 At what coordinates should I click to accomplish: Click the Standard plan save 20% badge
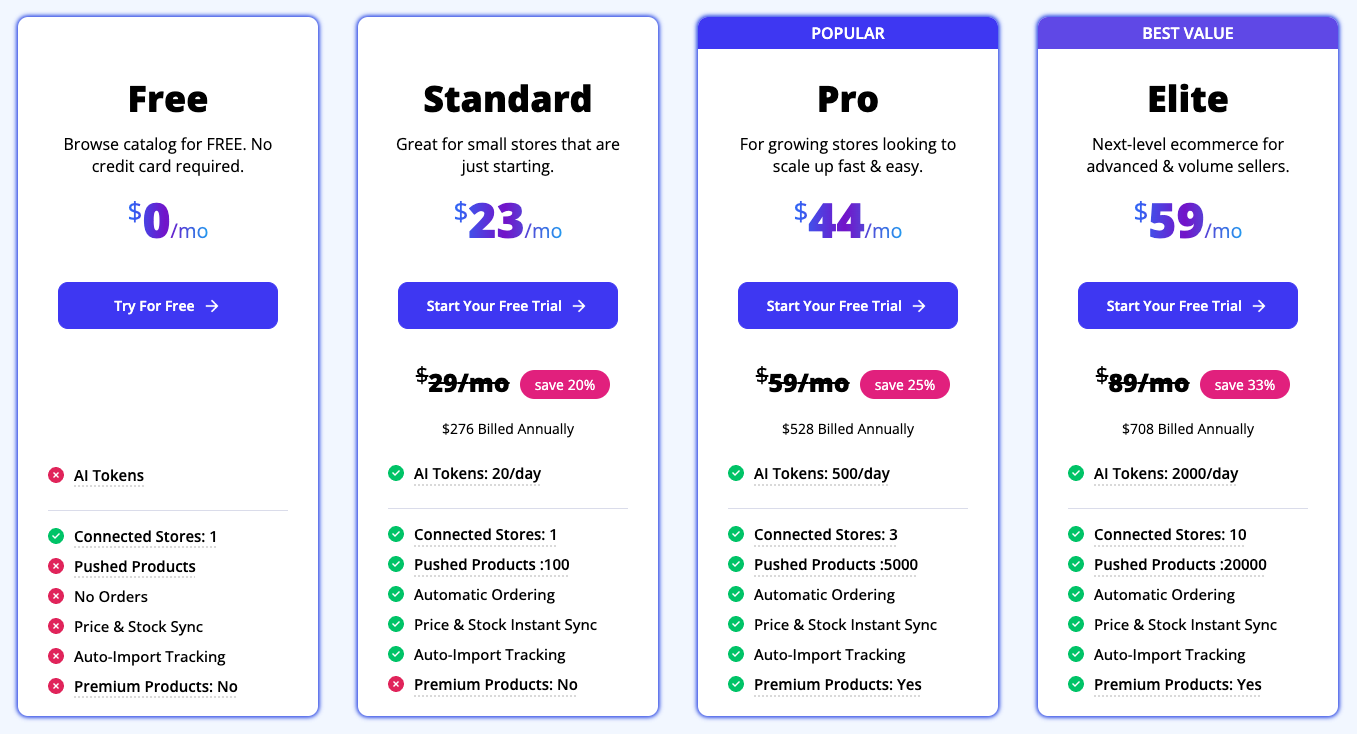tap(564, 385)
